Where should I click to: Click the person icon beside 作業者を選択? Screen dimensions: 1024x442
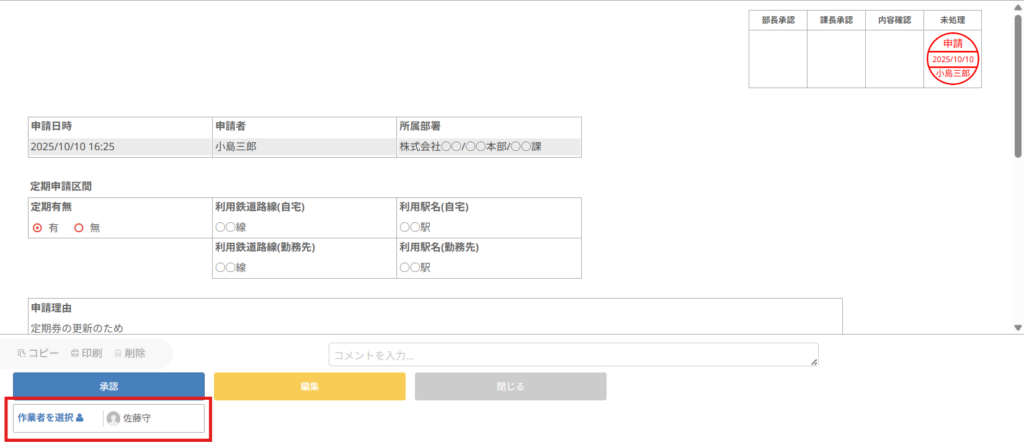[80, 418]
